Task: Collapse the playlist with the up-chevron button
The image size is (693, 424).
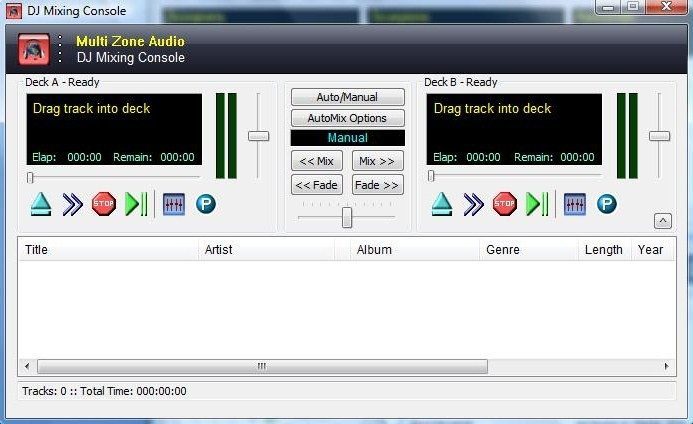Action: click(x=663, y=221)
